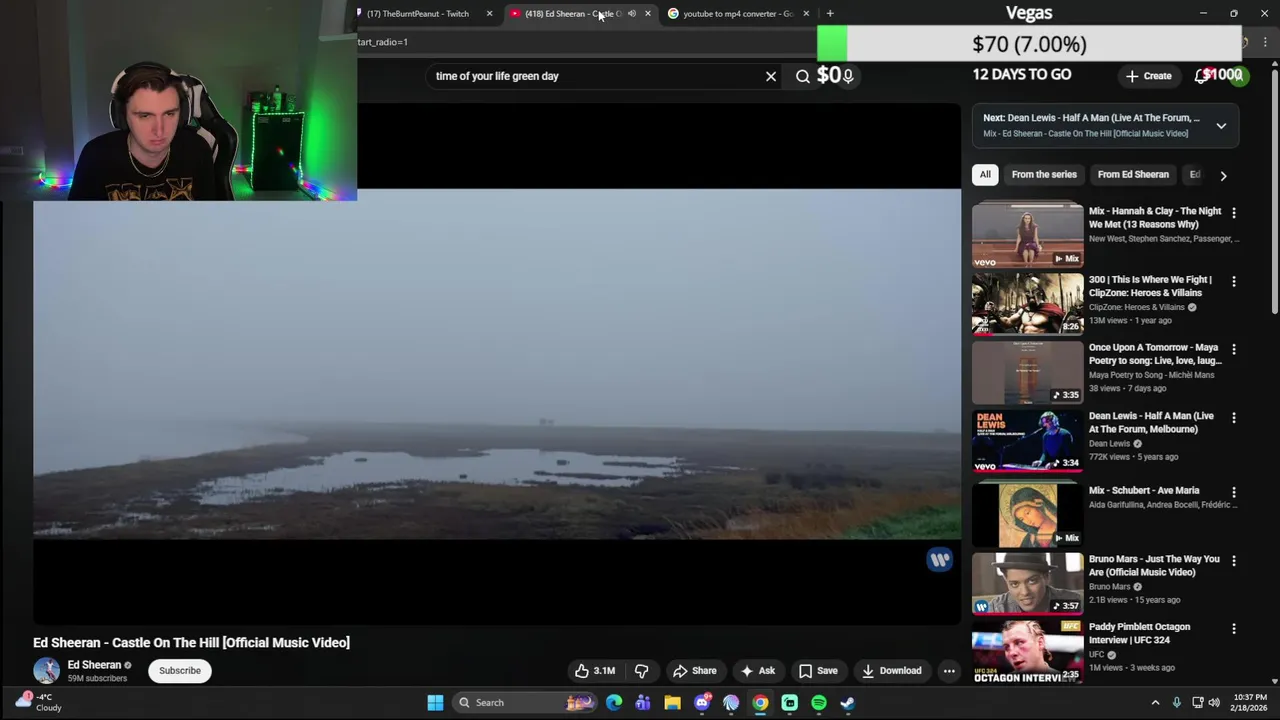The width and height of the screenshot is (1280, 720).
Task: Open Paddy Pimblett Octagon Interview title
Action: click(x=1140, y=633)
